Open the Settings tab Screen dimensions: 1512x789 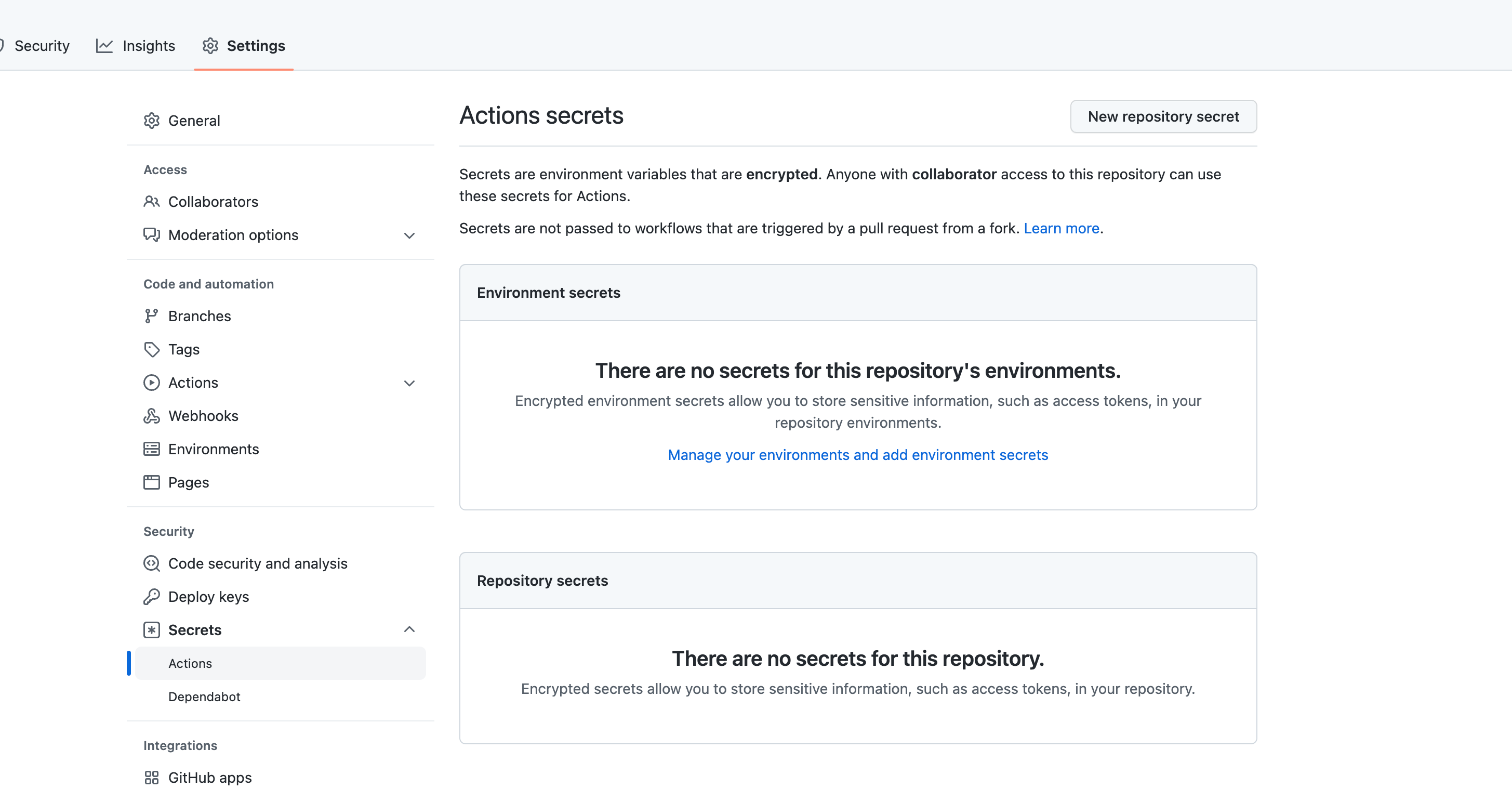(244, 46)
